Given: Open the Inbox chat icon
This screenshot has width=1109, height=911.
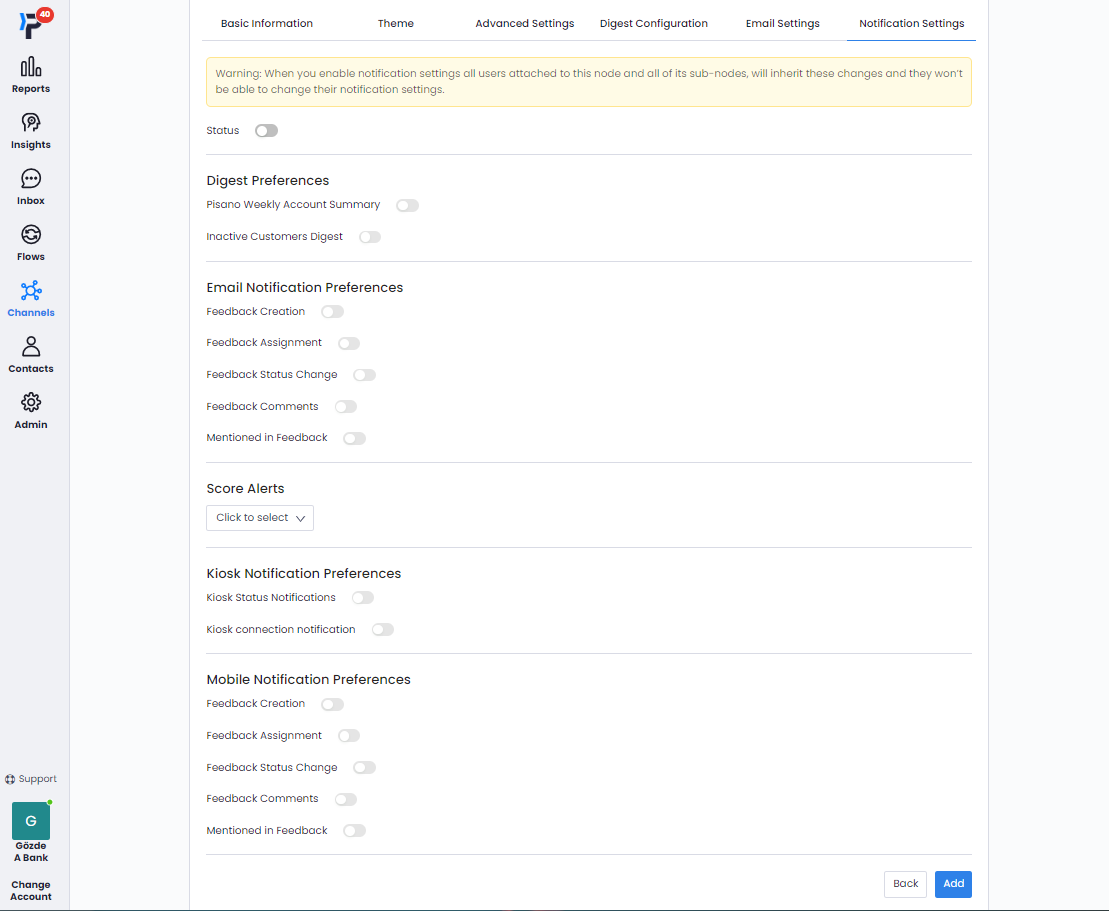Looking at the screenshot, I should [x=31, y=179].
